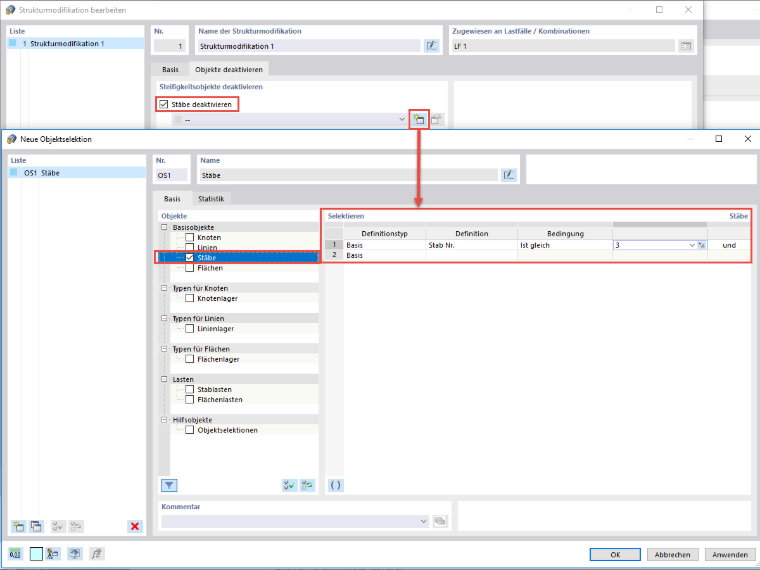Click the red delete X under the Liste panel
The width and height of the screenshot is (760, 570).
click(x=135, y=526)
